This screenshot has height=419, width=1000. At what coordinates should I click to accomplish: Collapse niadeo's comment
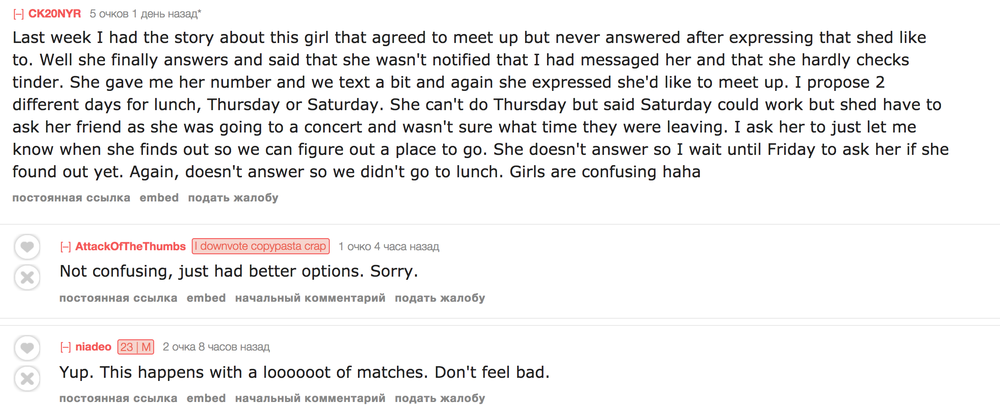pyautogui.click(x=65, y=347)
